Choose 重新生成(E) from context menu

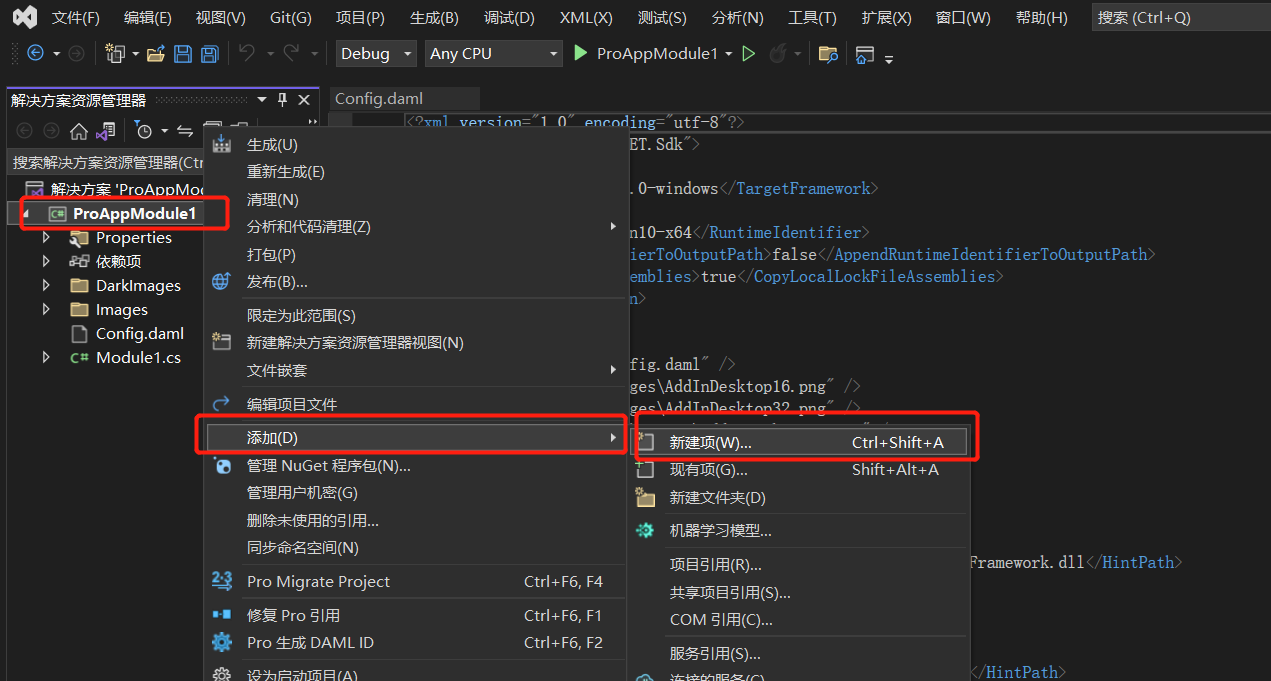286,172
